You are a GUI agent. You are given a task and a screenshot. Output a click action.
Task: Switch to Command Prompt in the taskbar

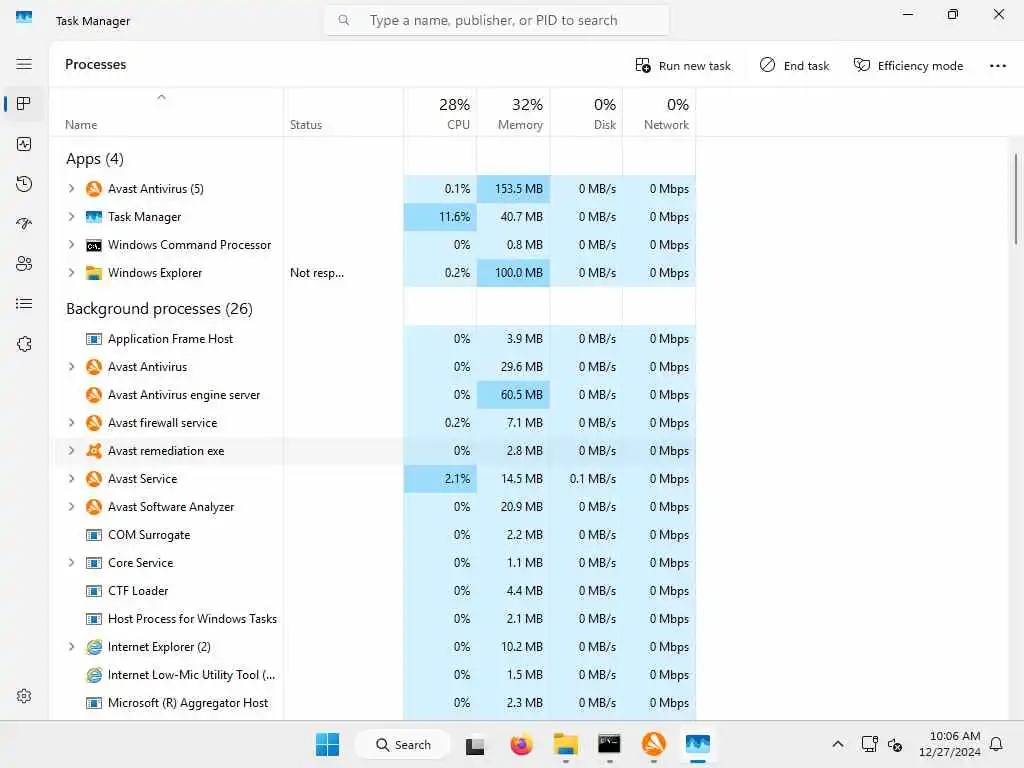pyautogui.click(x=609, y=744)
